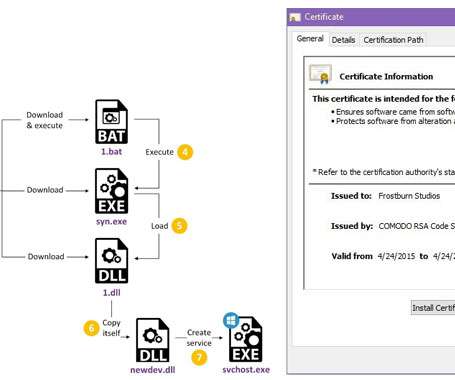Click the 1.bat BAT file icon
The width and height of the screenshot is (455, 380).
[x=111, y=122]
